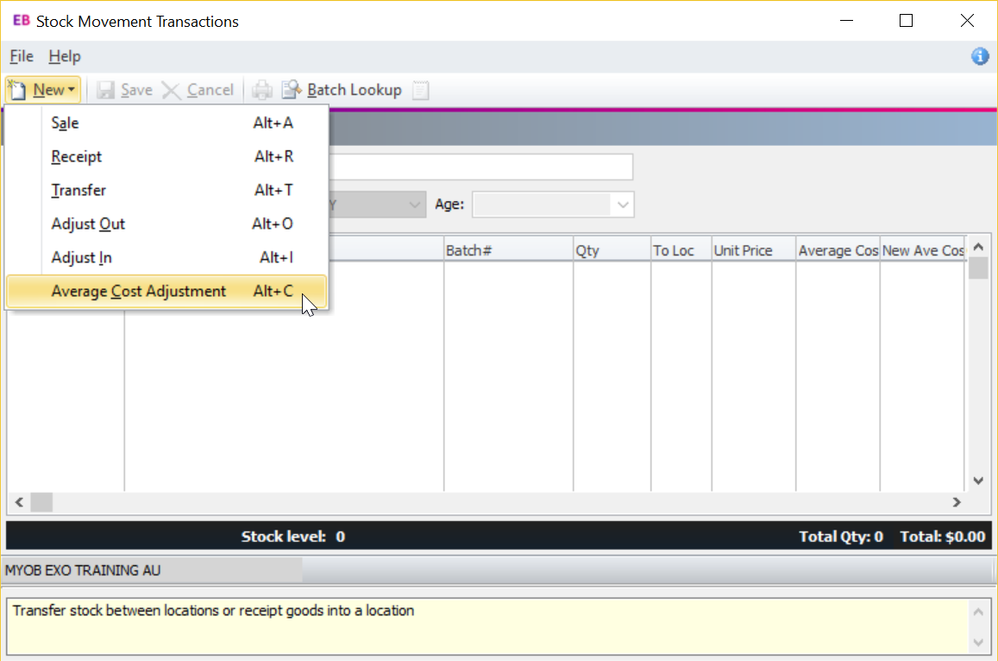998x661 pixels.
Task: Click the printer icon in the toolbar
Action: (x=262, y=90)
